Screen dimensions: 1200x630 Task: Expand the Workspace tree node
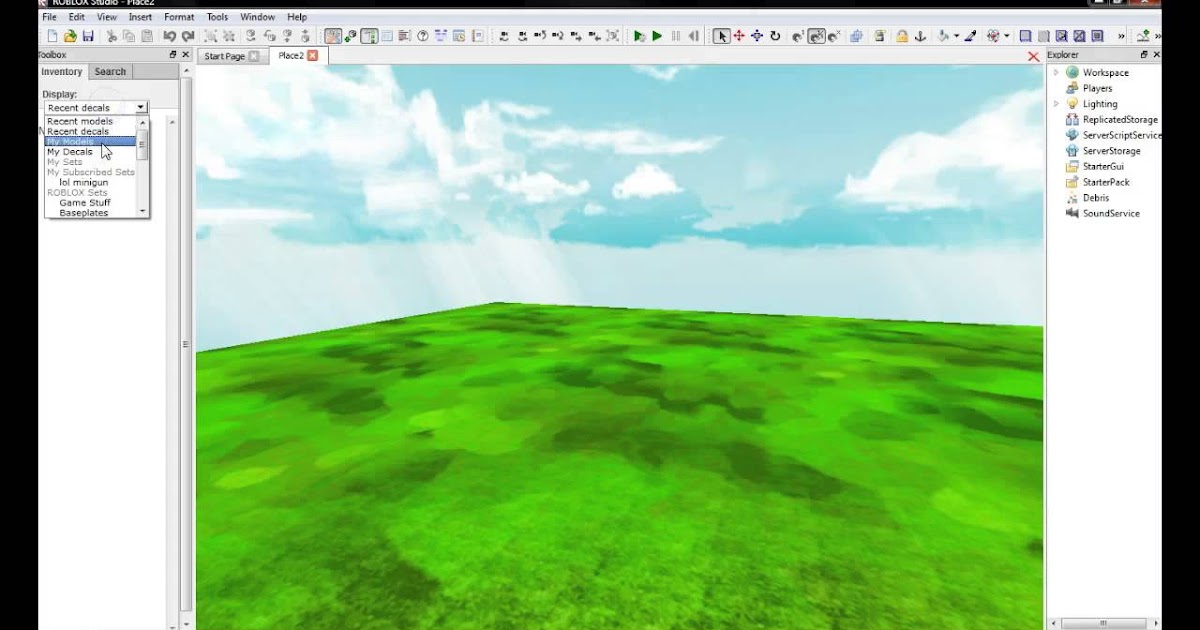(1056, 72)
